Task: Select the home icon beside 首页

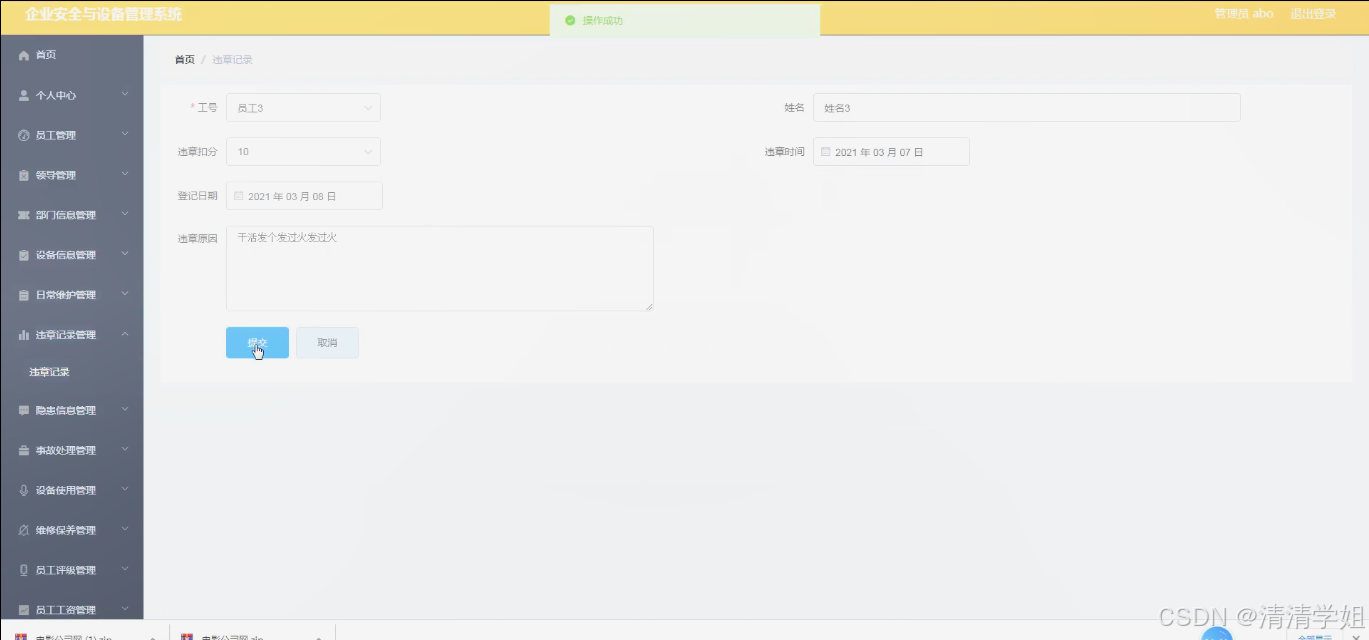Action: pyautogui.click(x=24, y=55)
